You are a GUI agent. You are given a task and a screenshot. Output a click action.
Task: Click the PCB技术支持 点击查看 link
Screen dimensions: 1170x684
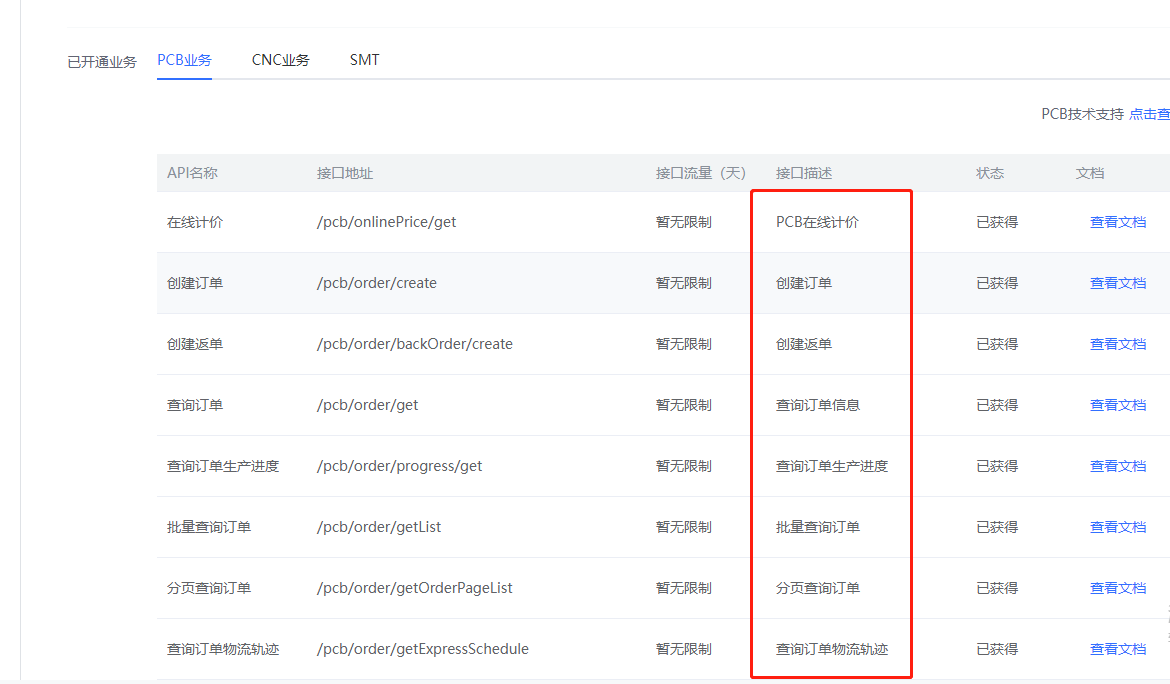click(1149, 114)
